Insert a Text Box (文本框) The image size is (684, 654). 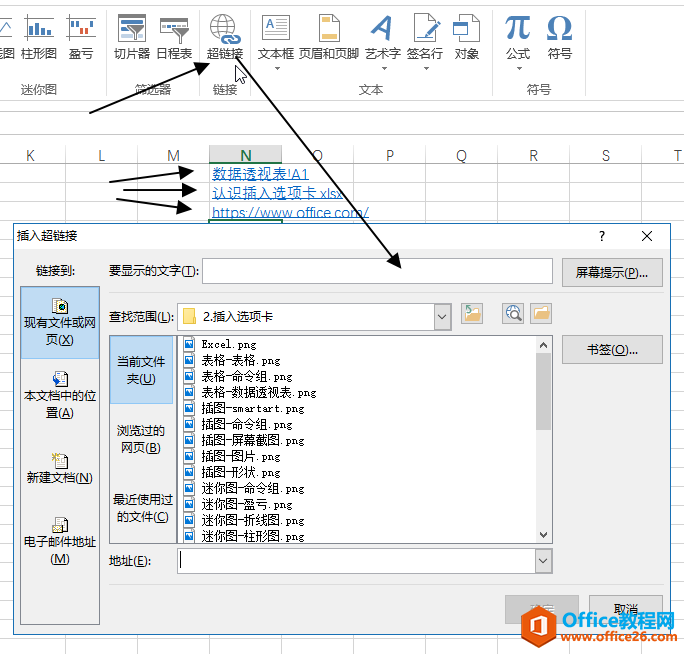tap(276, 37)
